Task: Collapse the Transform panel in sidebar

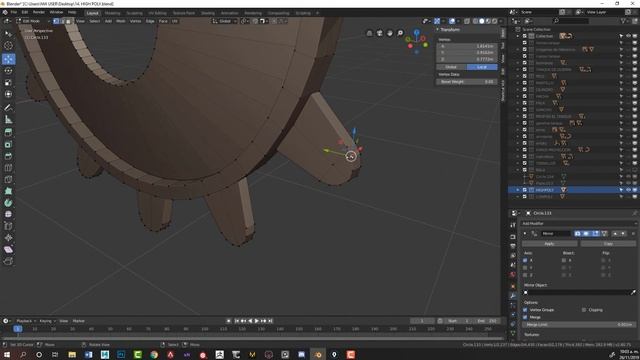Action: [x=438, y=29]
